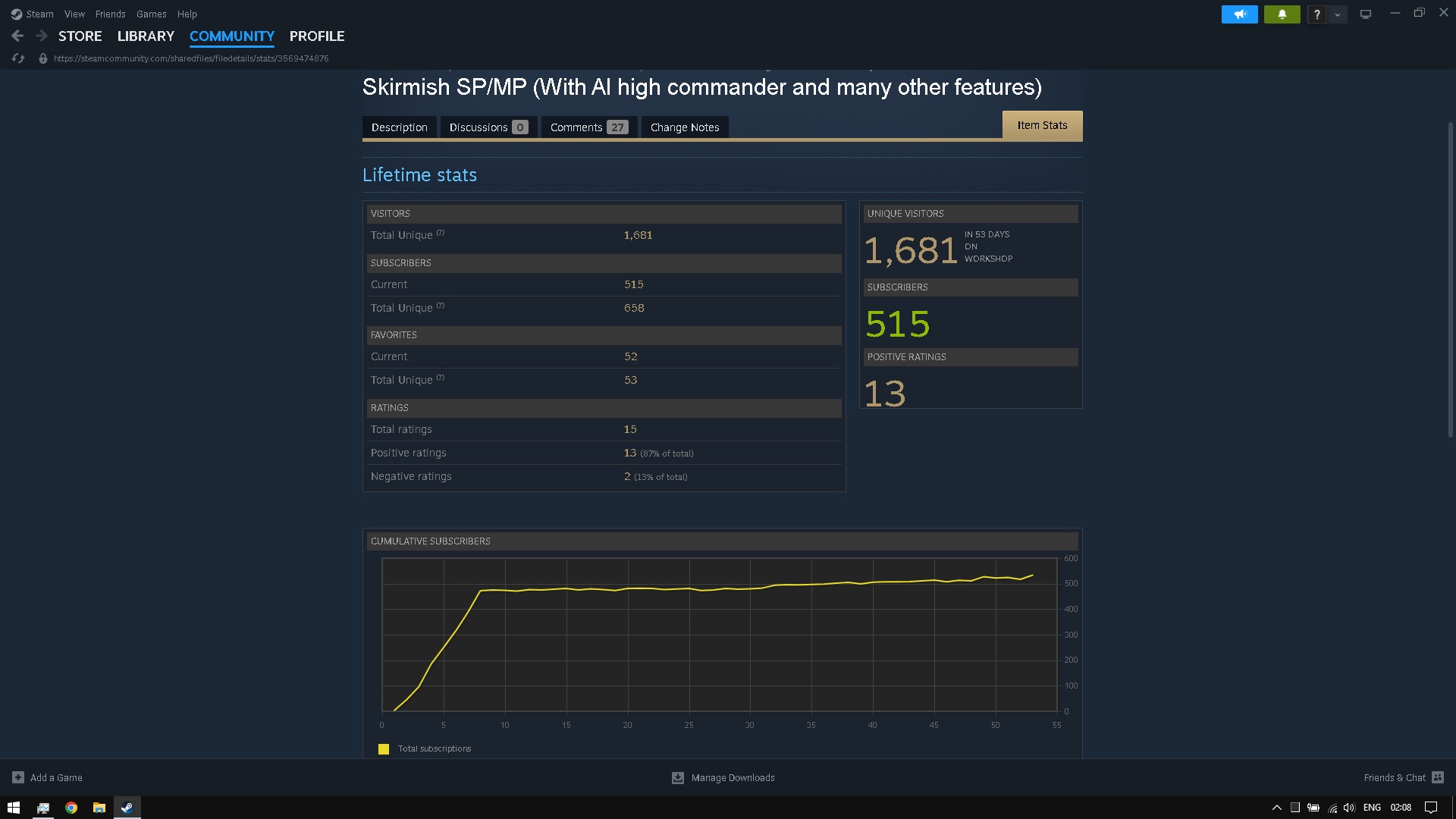The width and height of the screenshot is (1456, 819).
Task: Click the yellow Total subscriptions legend swatch
Action: tap(384, 749)
